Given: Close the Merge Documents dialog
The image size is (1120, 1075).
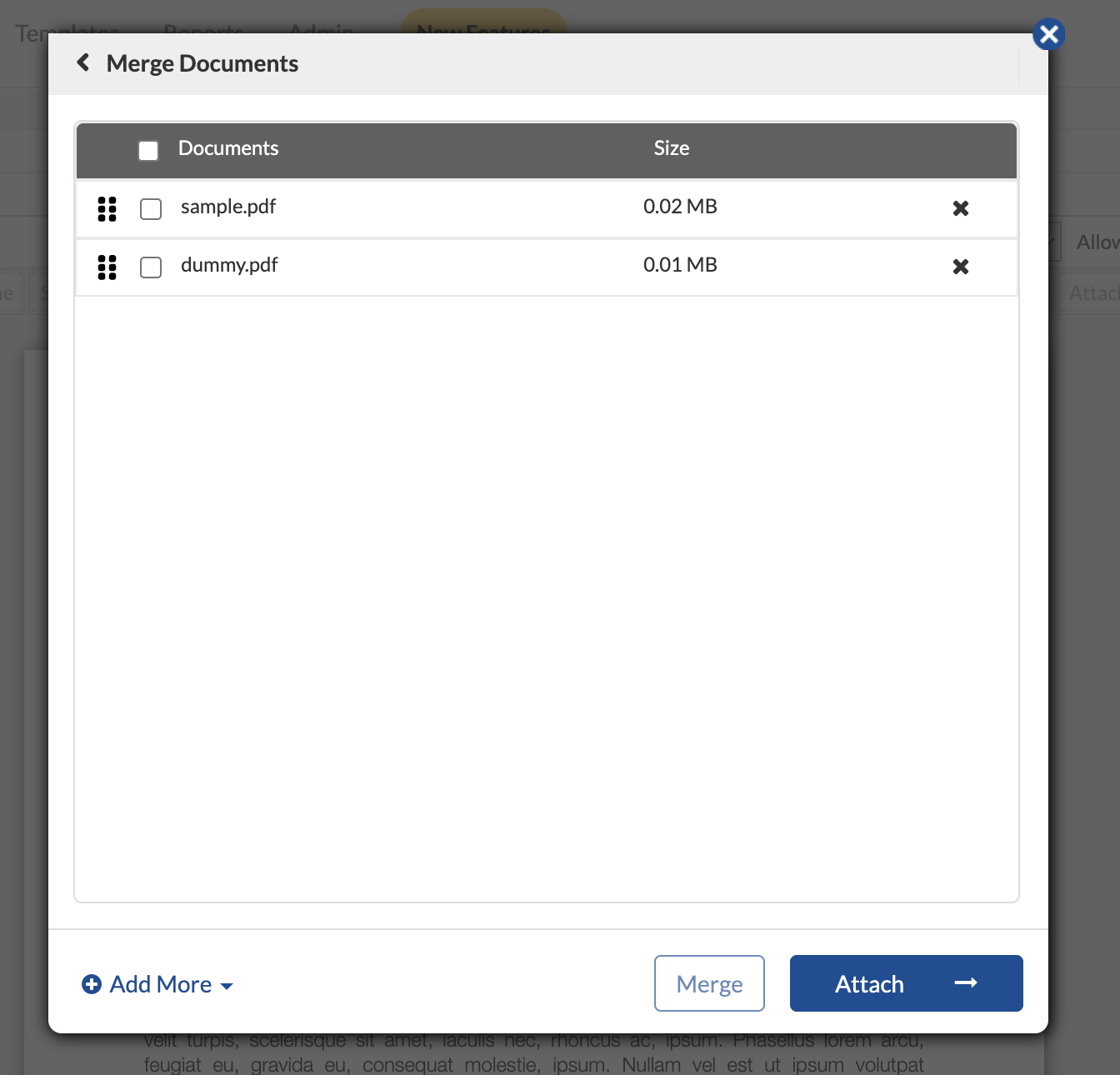Looking at the screenshot, I should point(1048,34).
